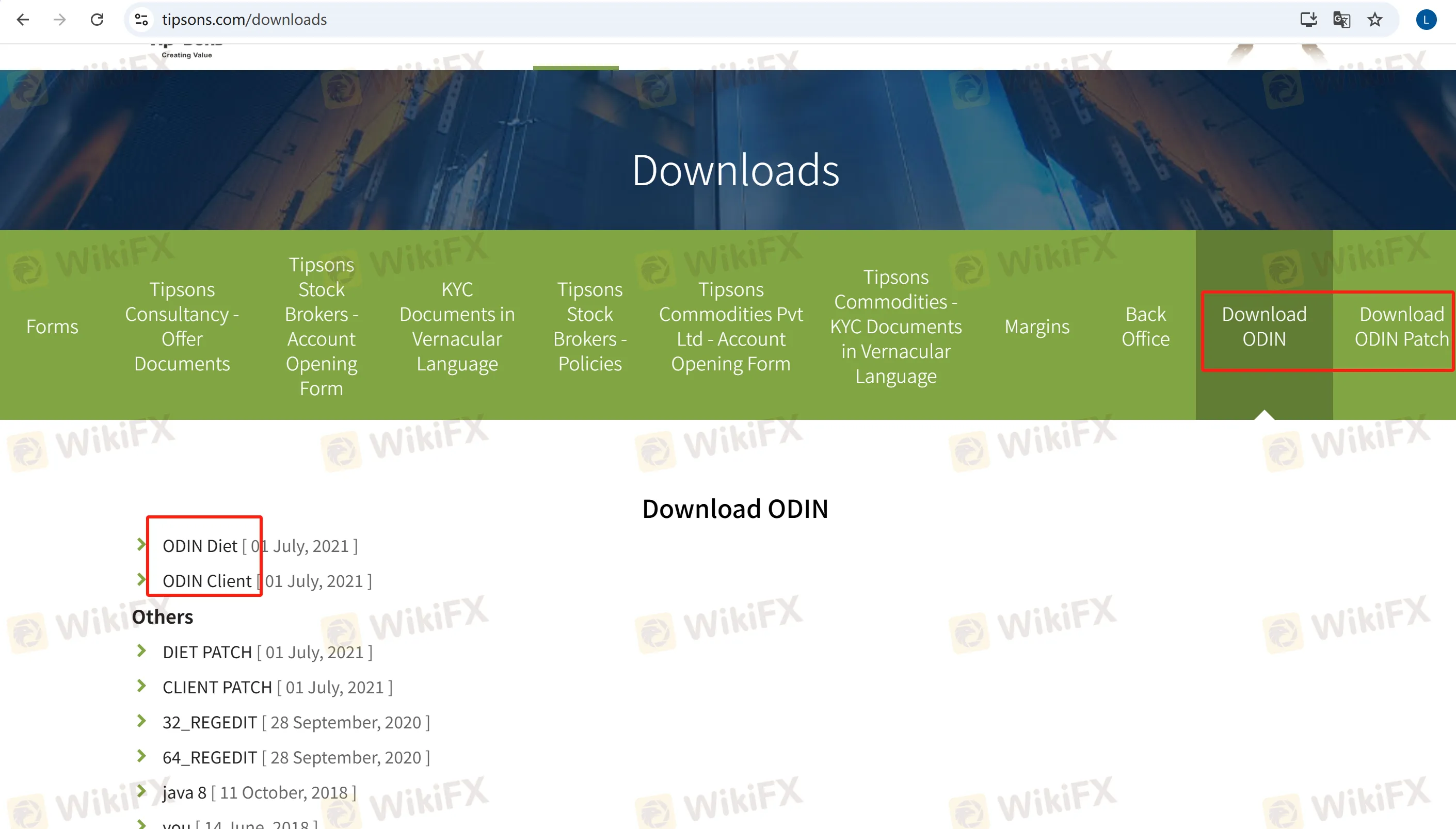This screenshot has width=1456, height=829.
Task: Bookmark this page with the star icon
Action: tap(1374, 20)
